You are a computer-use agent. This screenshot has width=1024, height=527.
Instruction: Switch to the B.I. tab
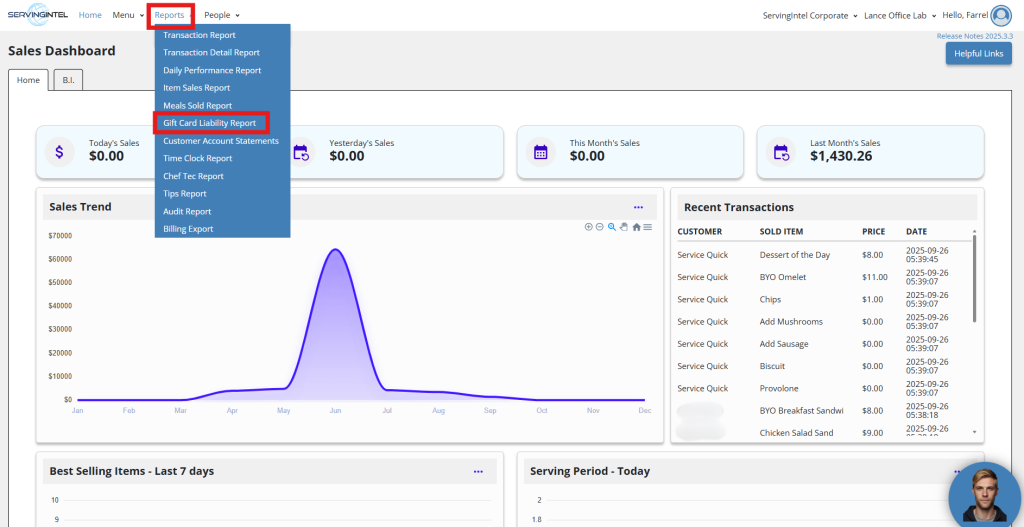pyautogui.click(x=69, y=80)
